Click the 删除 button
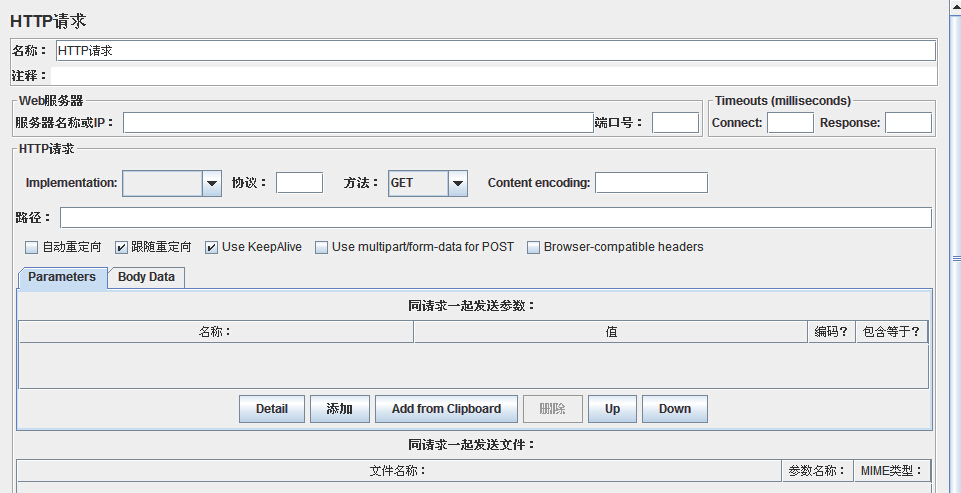Image resolution: width=961 pixels, height=493 pixels. (x=552, y=409)
